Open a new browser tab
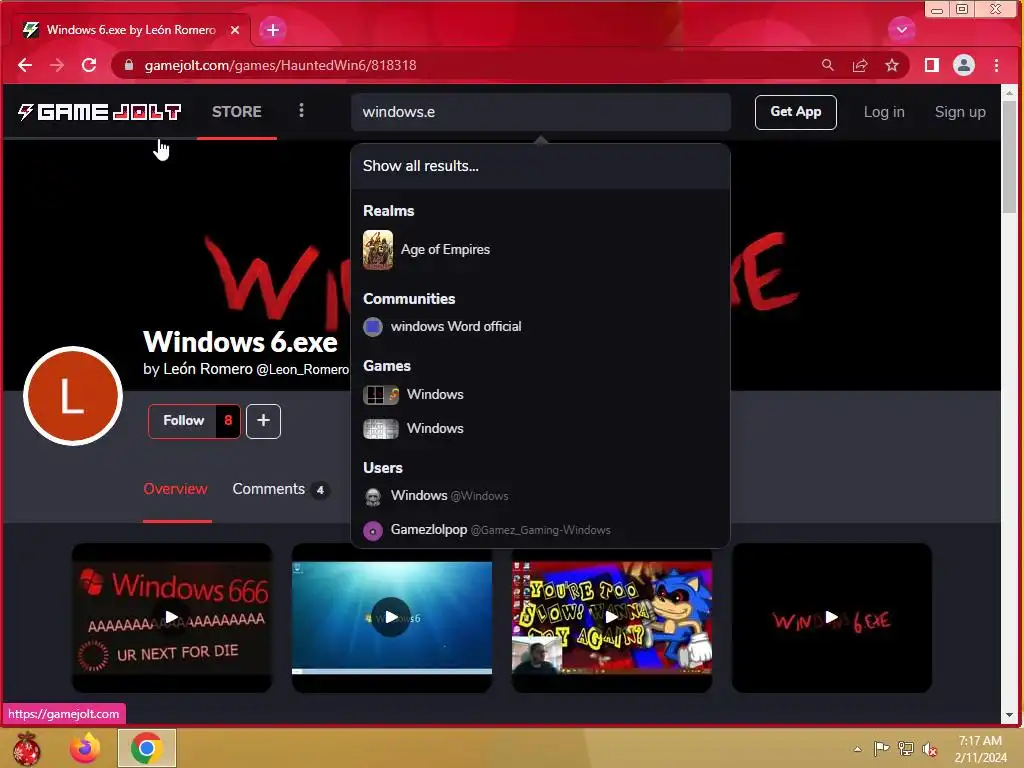The image size is (1024, 768). [x=272, y=30]
